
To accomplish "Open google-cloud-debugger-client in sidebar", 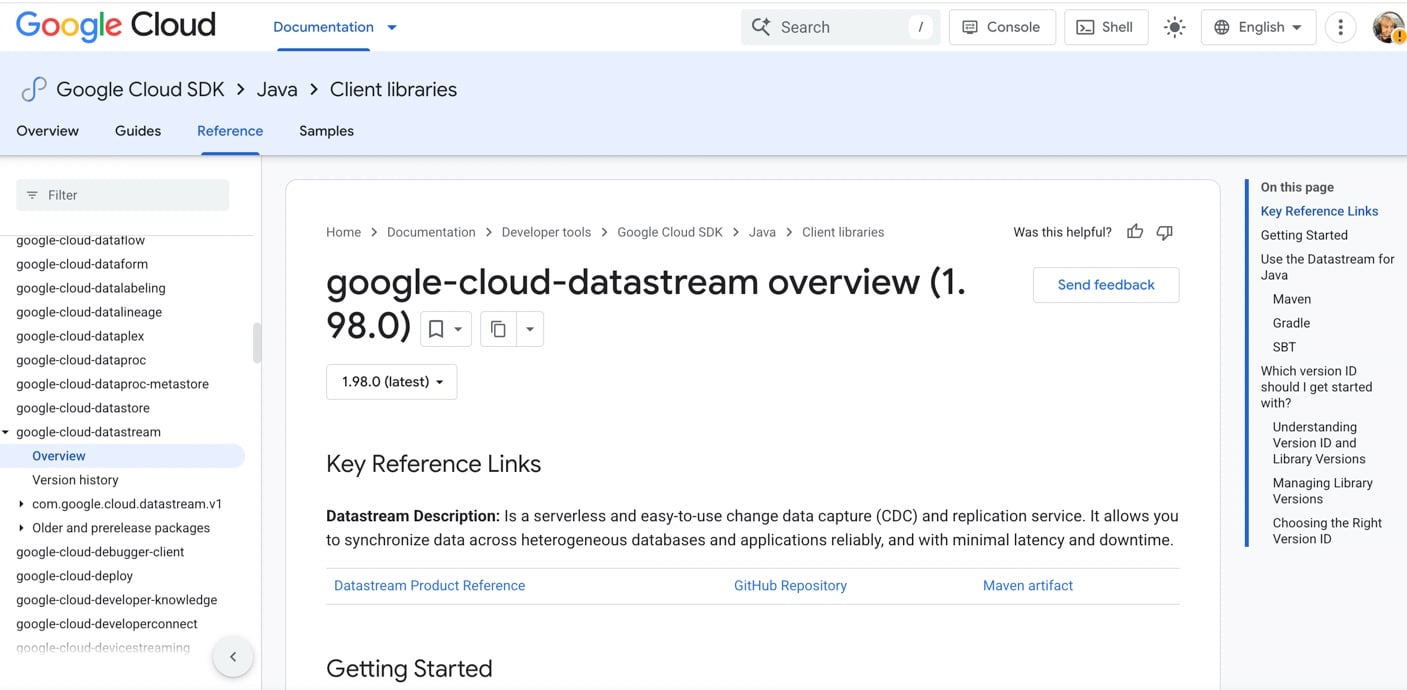I will pos(100,552).
